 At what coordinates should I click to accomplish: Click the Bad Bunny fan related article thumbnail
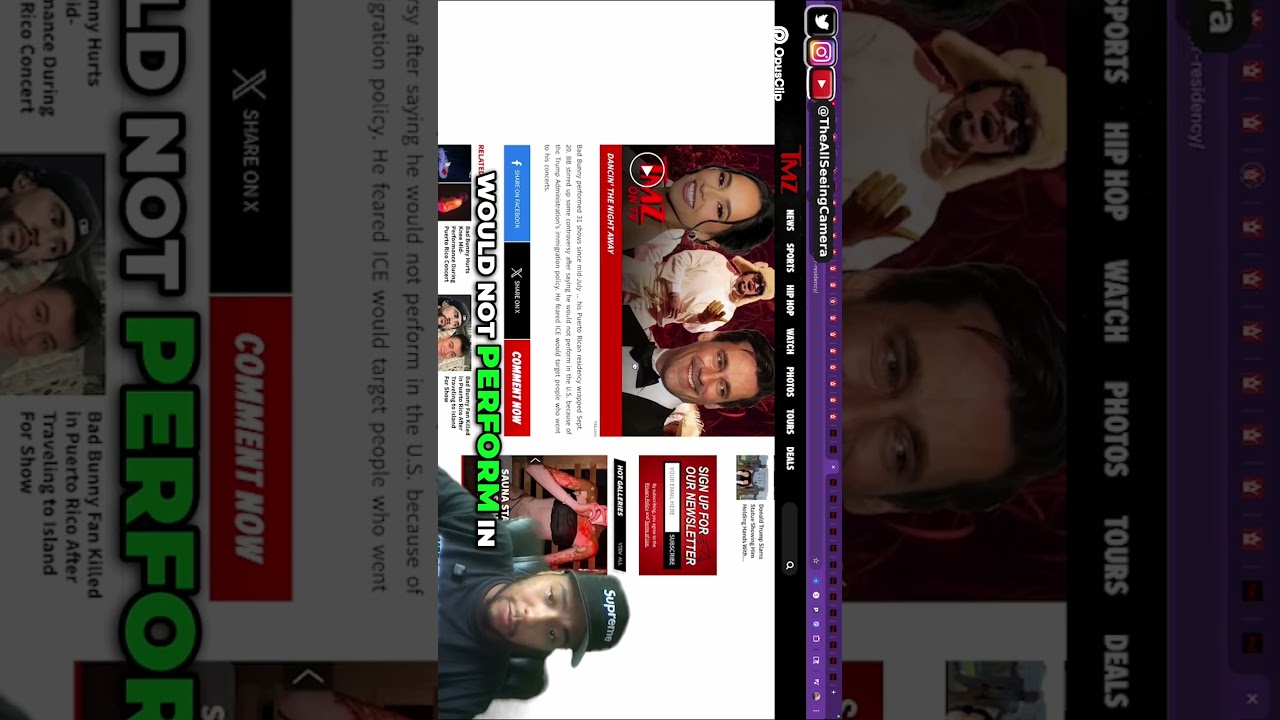[x=454, y=333]
